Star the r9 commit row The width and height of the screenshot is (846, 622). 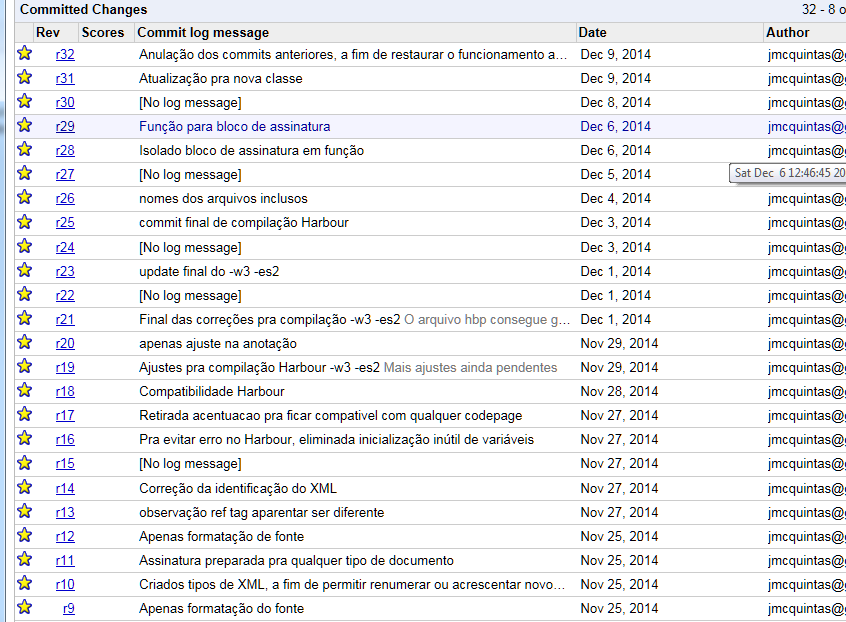[24, 607]
